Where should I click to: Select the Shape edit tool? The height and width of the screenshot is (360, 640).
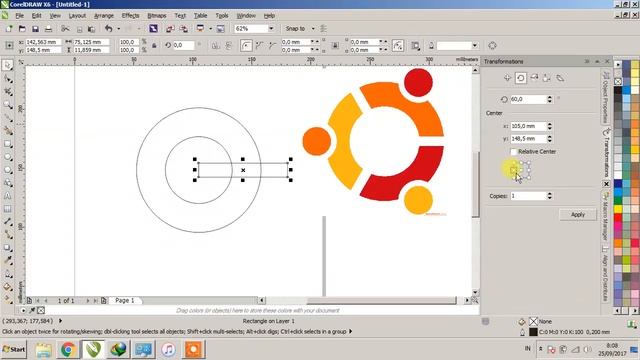pyautogui.click(x=7, y=78)
